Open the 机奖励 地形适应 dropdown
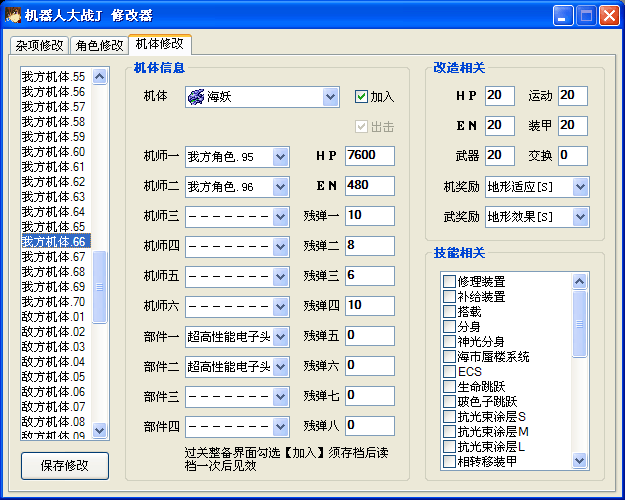Screen dimensions: 625x500 tap(580, 187)
